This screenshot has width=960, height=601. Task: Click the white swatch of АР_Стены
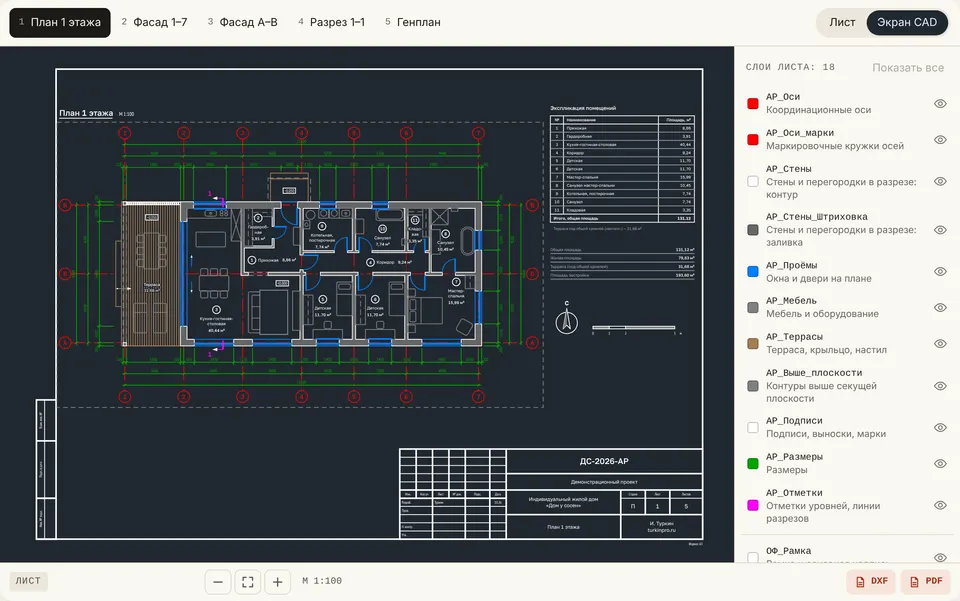[753, 182]
